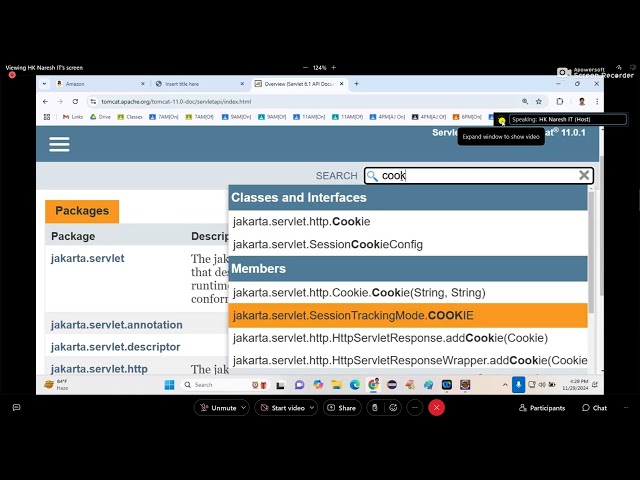This screenshot has width=640, height=480.
Task: Go back with the browser back arrow
Action: [45, 101]
